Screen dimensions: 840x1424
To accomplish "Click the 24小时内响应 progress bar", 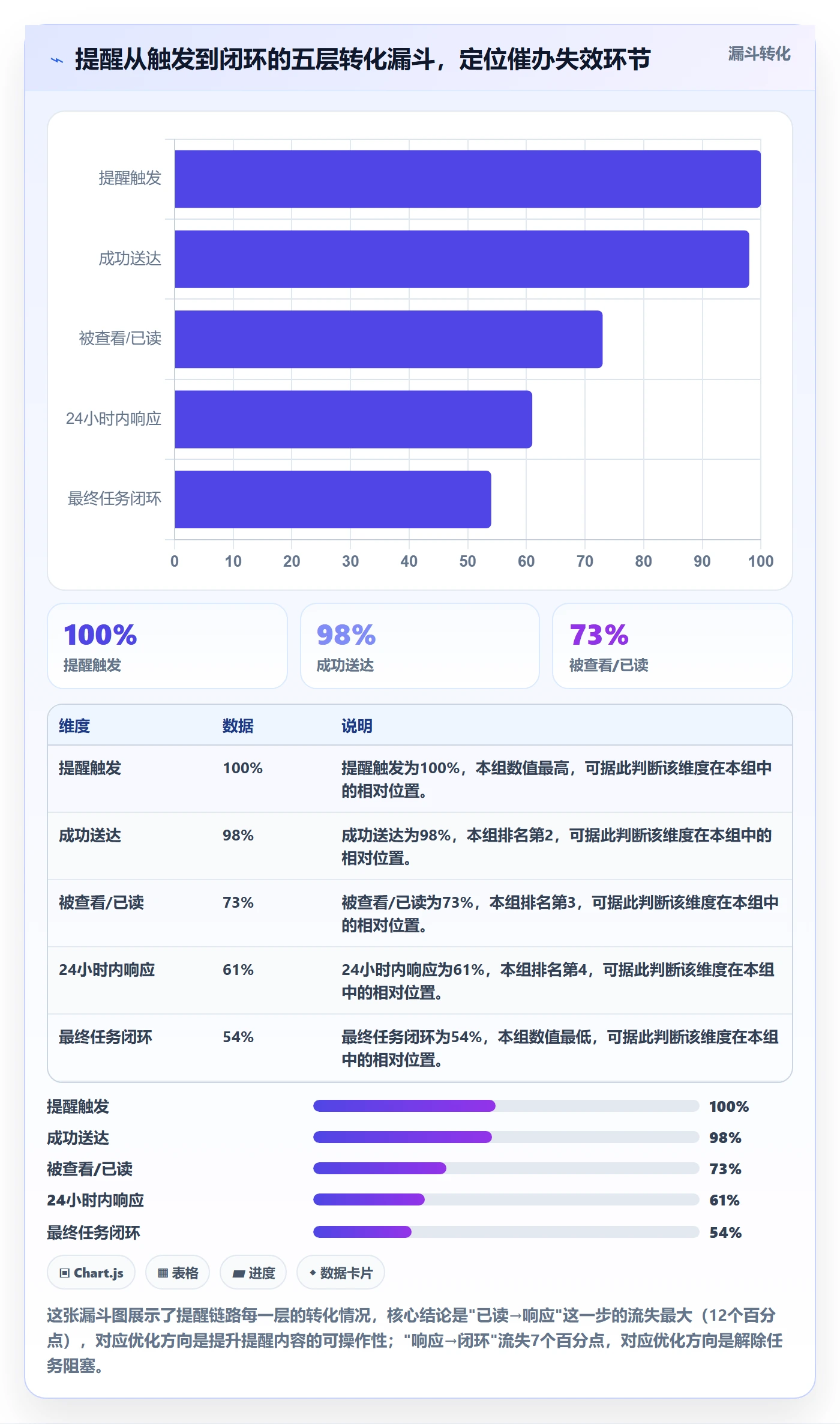I will (x=506, y=1199).
